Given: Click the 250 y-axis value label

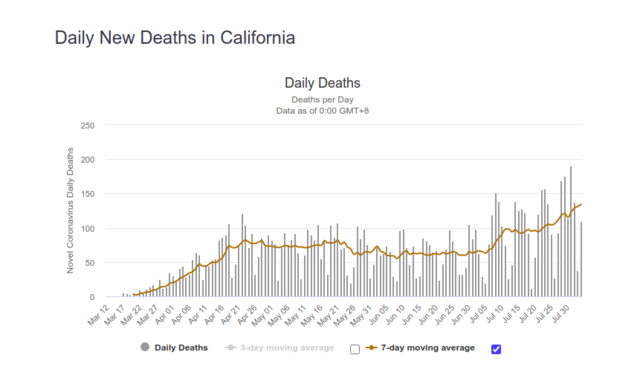Looking at the screenshot, I should (87, 126).
